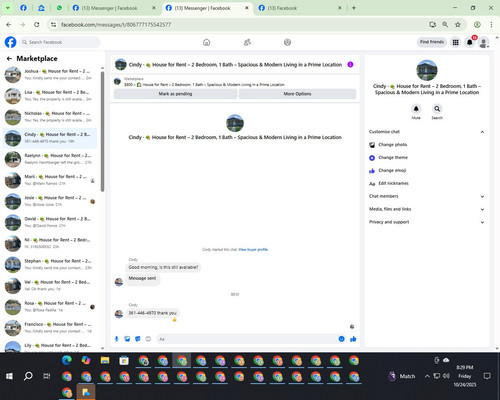Open Josie's House for Rent conversation
The image size is (500, 400).
point(50,201)
